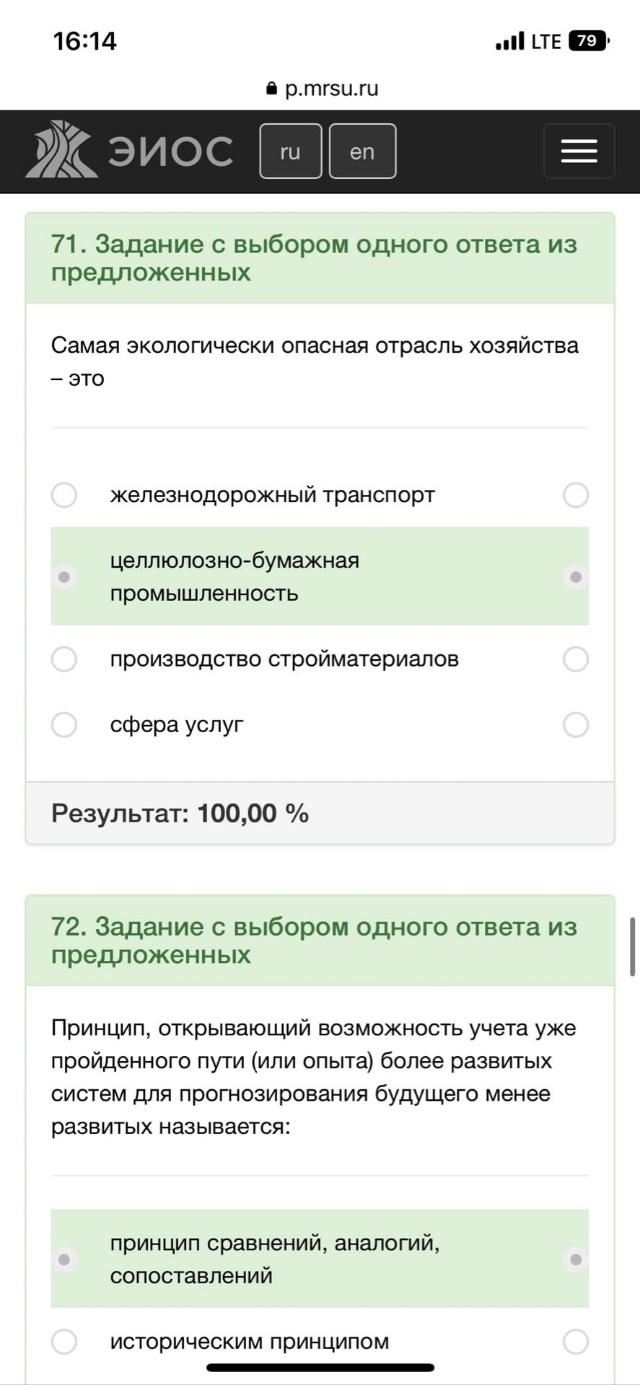Select right radio for железнодорожный транспорт
Image resolution: width=640 pixels, height=1385 pixels.
[576, 495]
